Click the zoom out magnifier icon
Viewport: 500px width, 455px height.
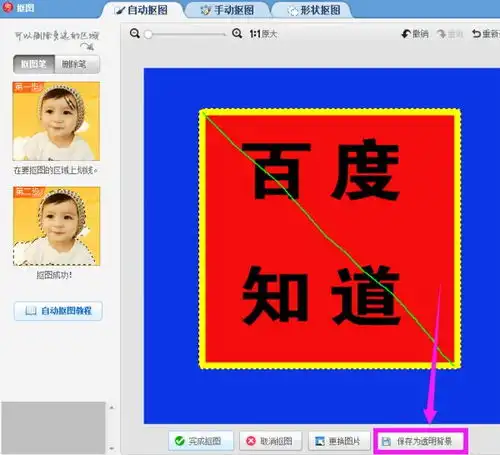coord(135,34)
